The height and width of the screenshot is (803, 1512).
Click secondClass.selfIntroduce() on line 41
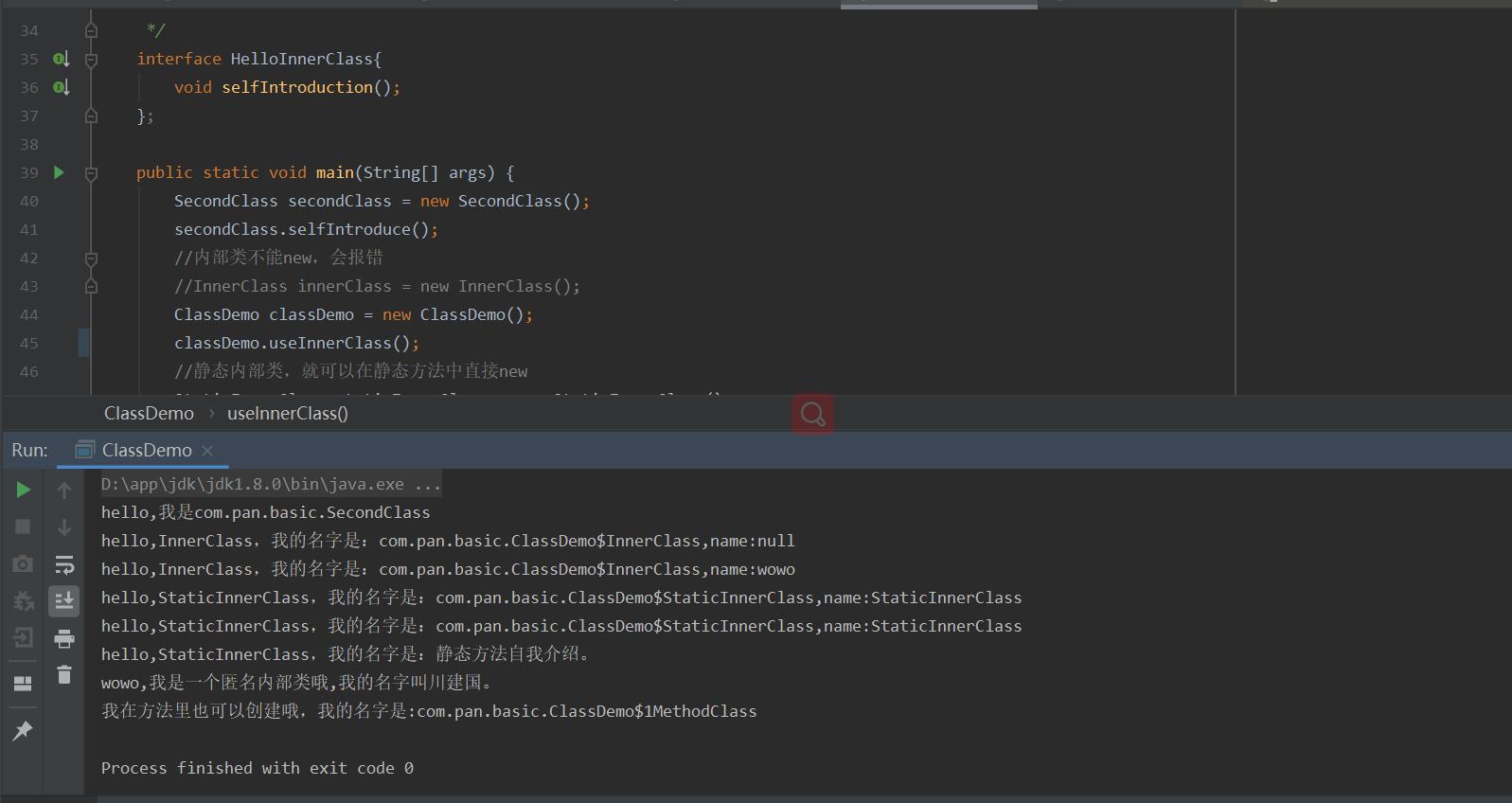coord(306,229)
